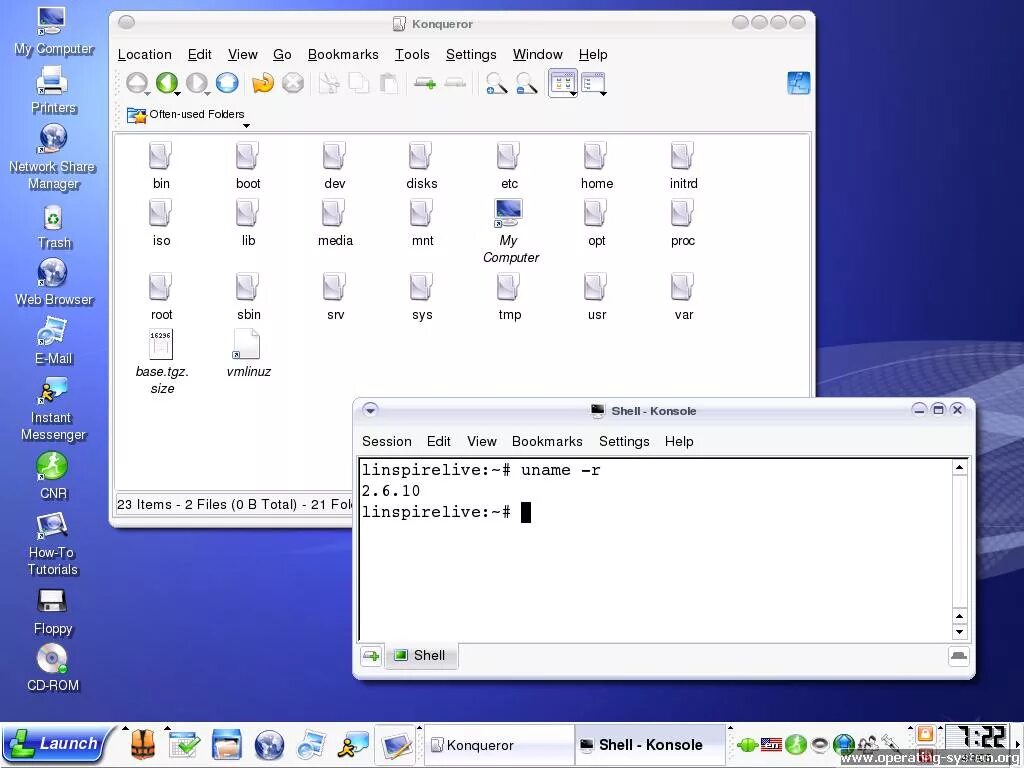The width and height of the screenshot is (1024, 768).
Task: Switch to Shell - Konsole taskbar entry
Action: point(650,745)
